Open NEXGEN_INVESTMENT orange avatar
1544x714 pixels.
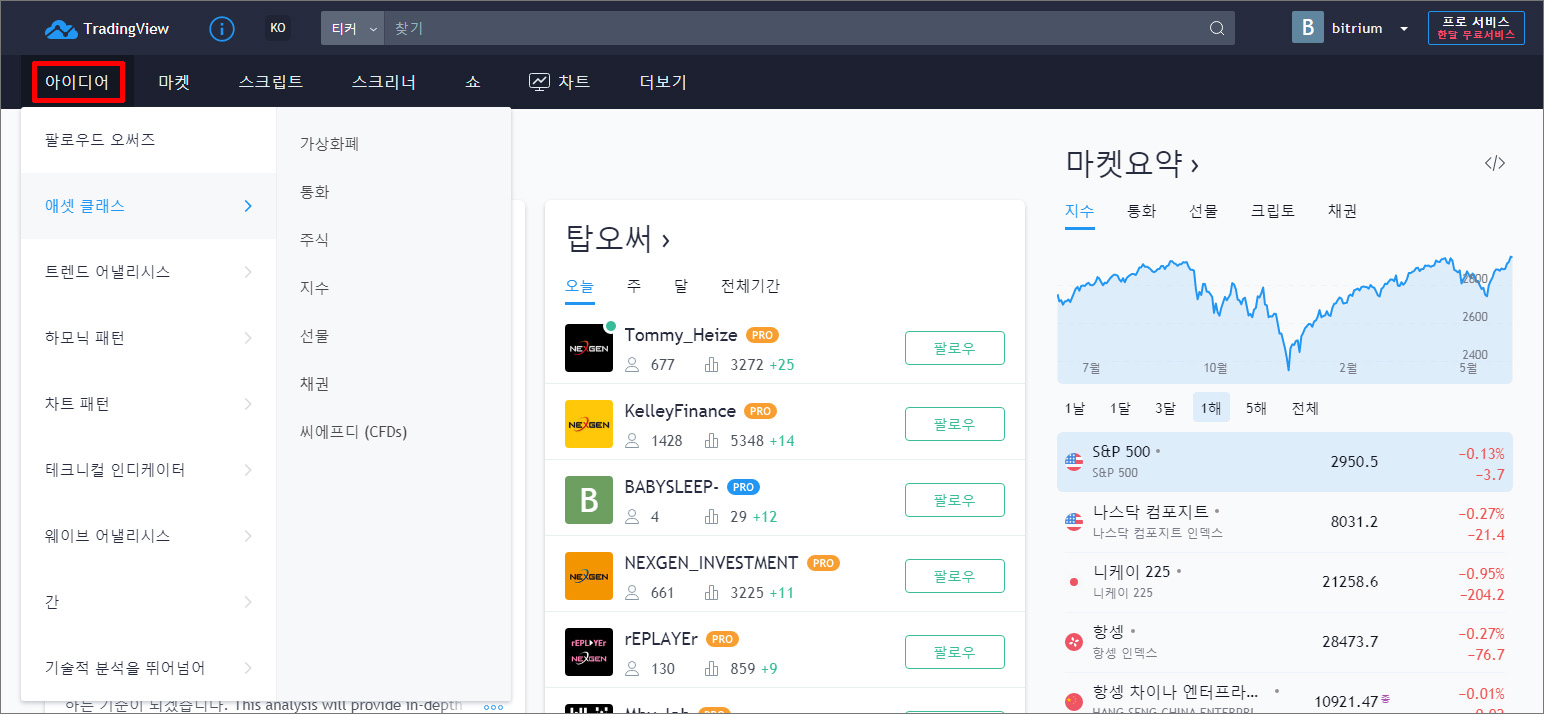[x=589, y=576]
